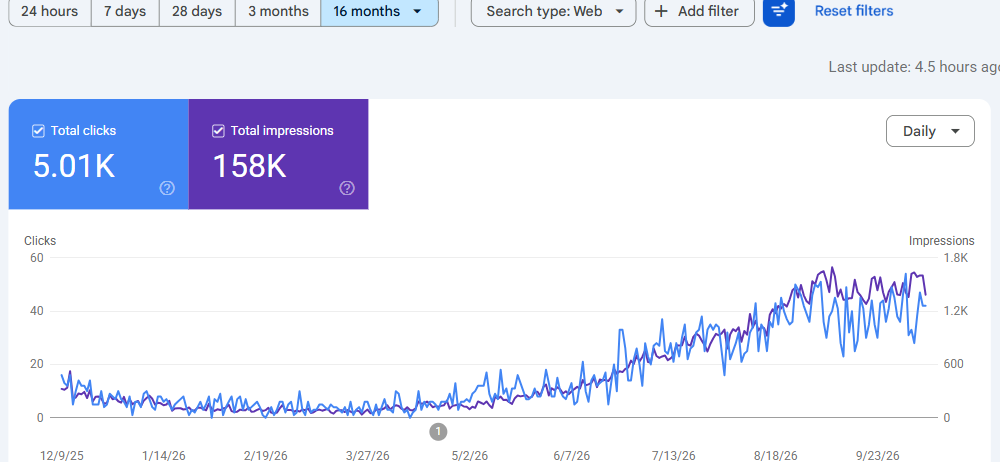
Task: Open help icon on Total clicks card
Action: click(x=167, y=188)
